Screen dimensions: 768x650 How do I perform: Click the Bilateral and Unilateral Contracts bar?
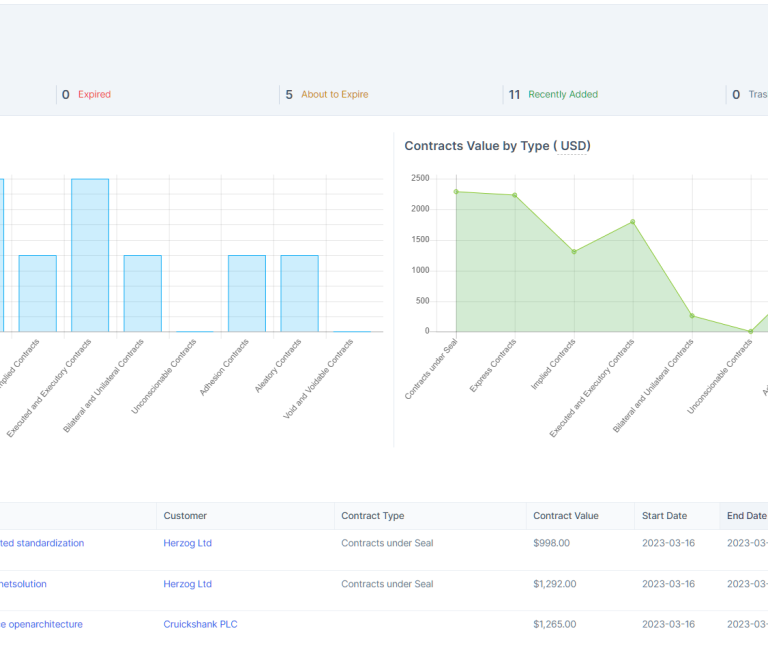(x=143, y=293)
